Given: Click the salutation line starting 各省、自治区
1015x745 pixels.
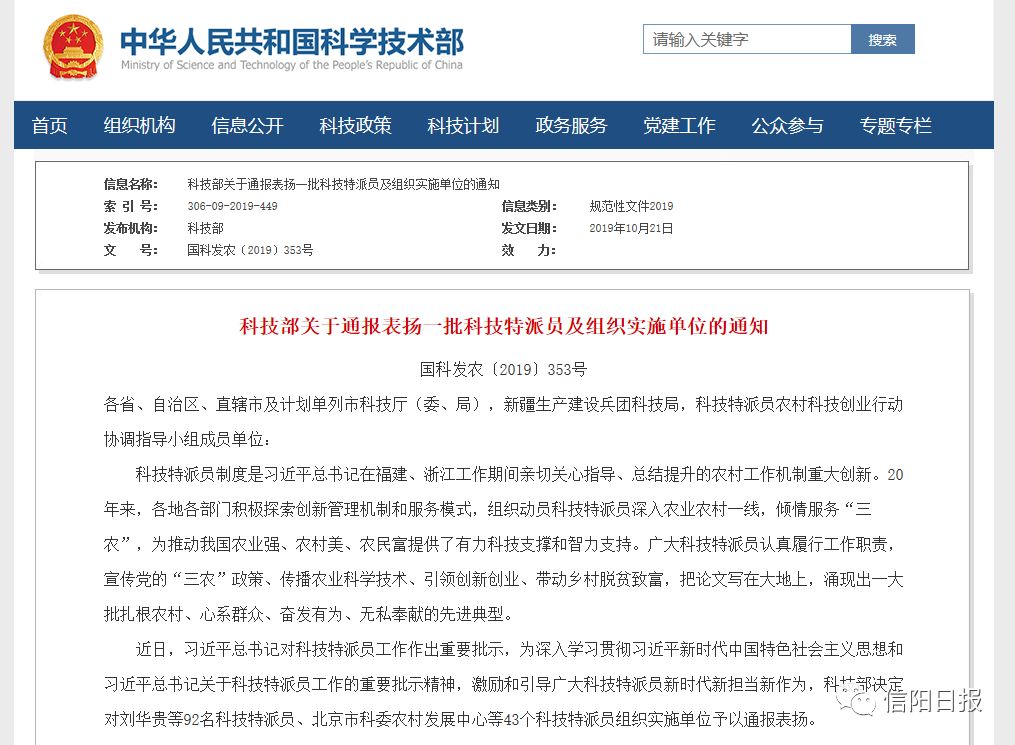Looking at the screenshot, I should (x=504, y=422).
